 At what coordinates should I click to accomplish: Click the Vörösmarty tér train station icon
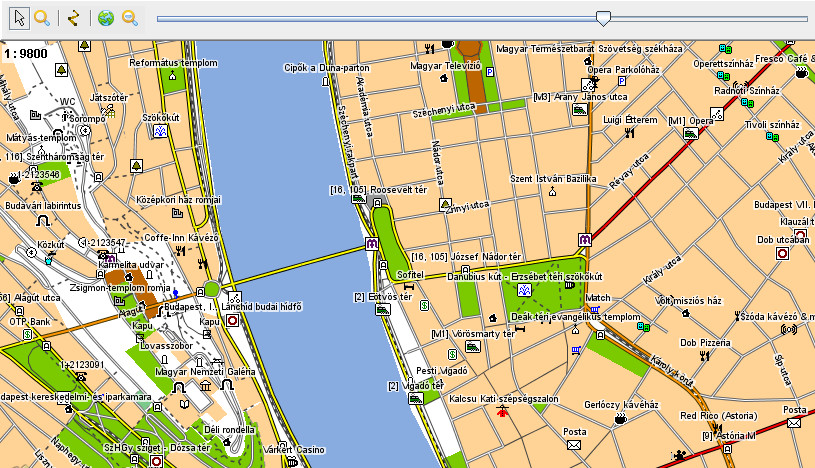pos(472,347)
